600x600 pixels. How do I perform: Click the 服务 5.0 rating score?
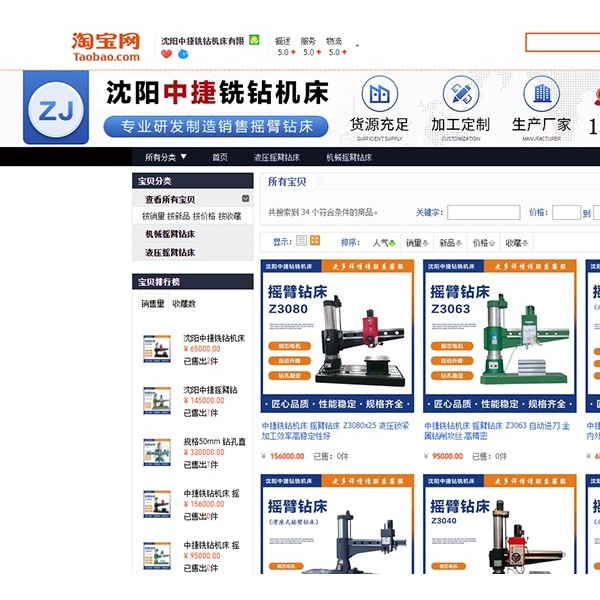[x=312, y=52]
